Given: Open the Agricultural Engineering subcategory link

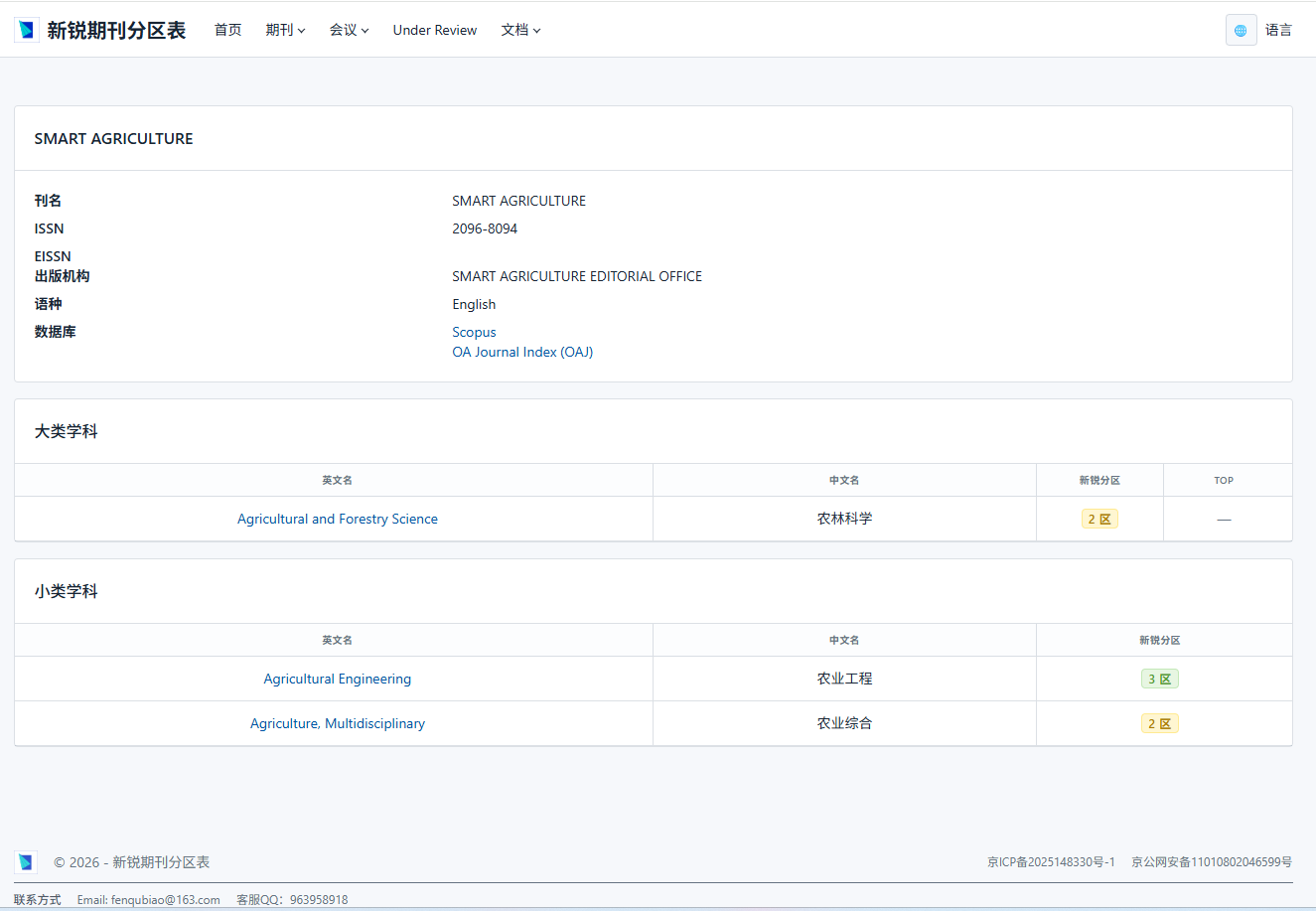Looking at the screenshot, I should point(337,679).
